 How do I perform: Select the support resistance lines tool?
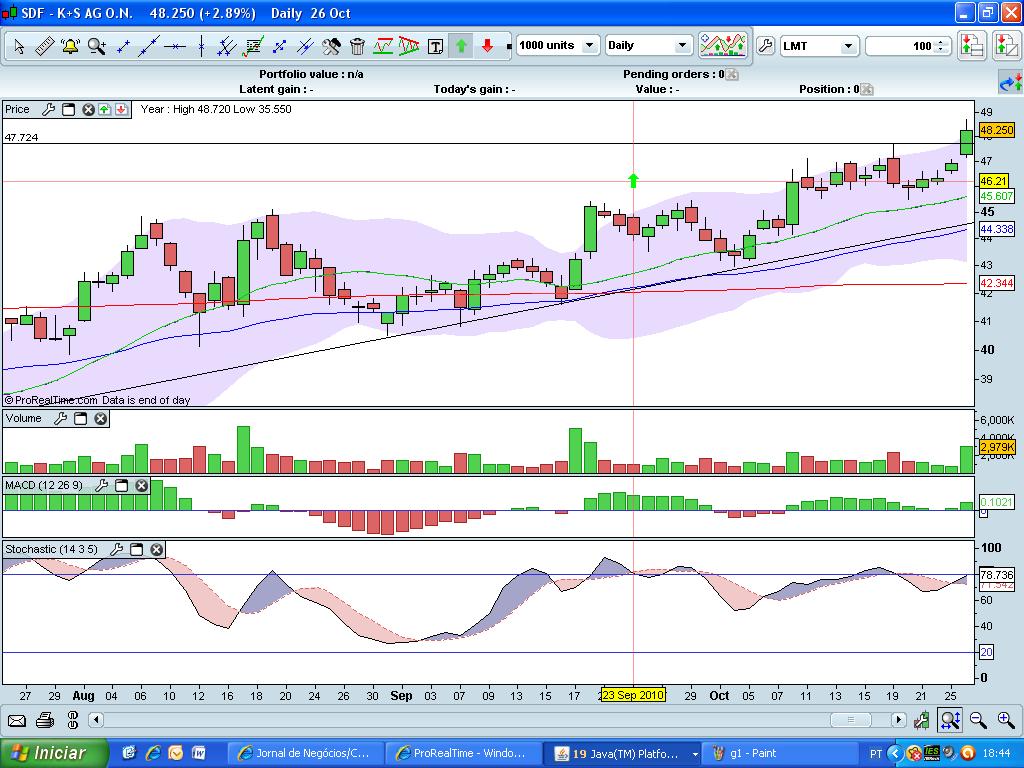coord(383,46)
